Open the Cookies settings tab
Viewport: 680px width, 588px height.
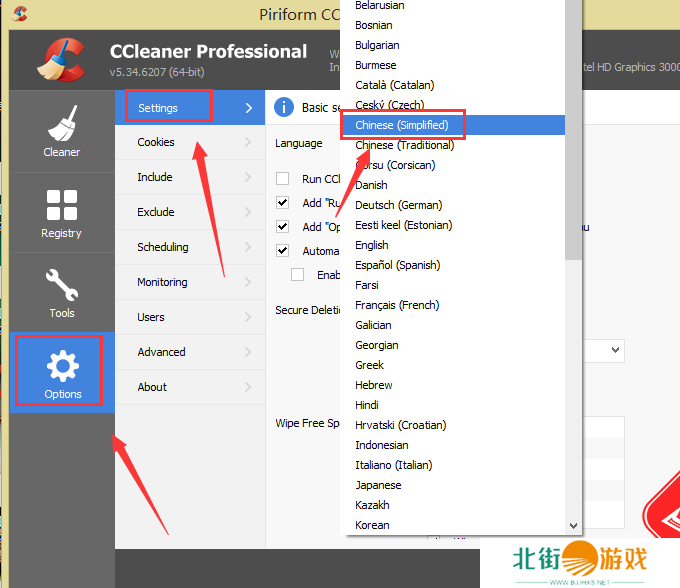(x=156, y=142)
